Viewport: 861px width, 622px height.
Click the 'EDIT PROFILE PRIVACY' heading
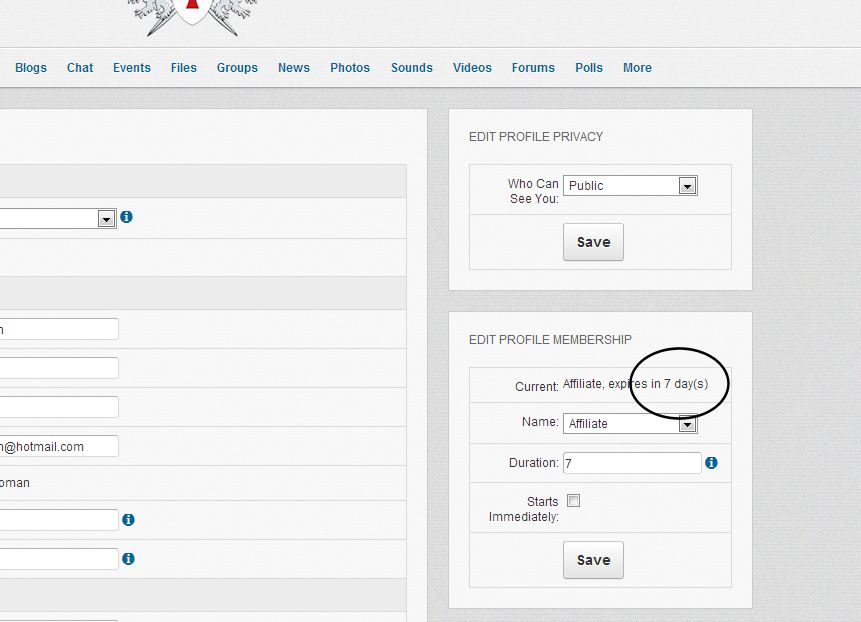(x=536, y=137)
